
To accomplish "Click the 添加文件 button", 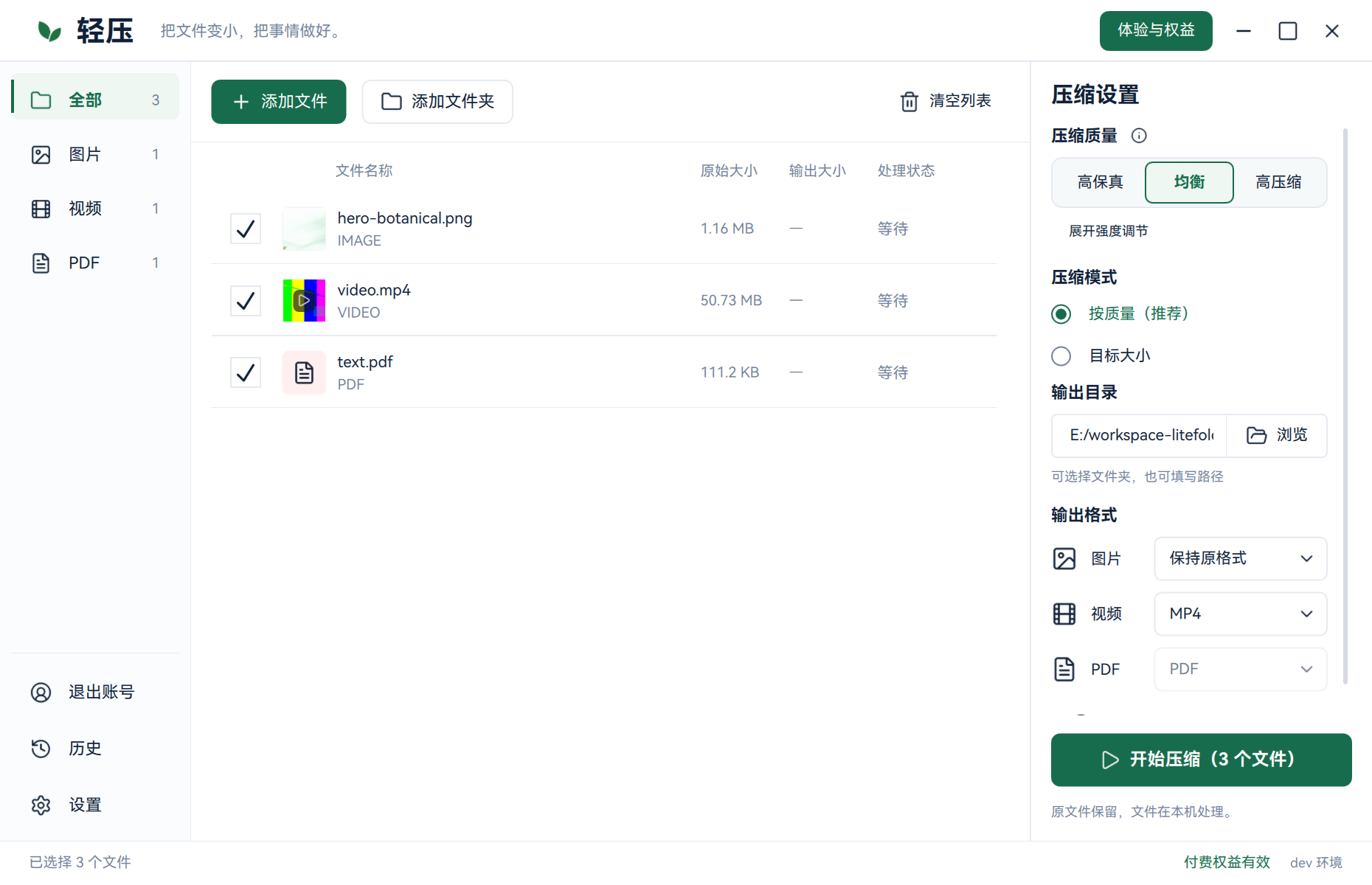I will tap(279, 102).
